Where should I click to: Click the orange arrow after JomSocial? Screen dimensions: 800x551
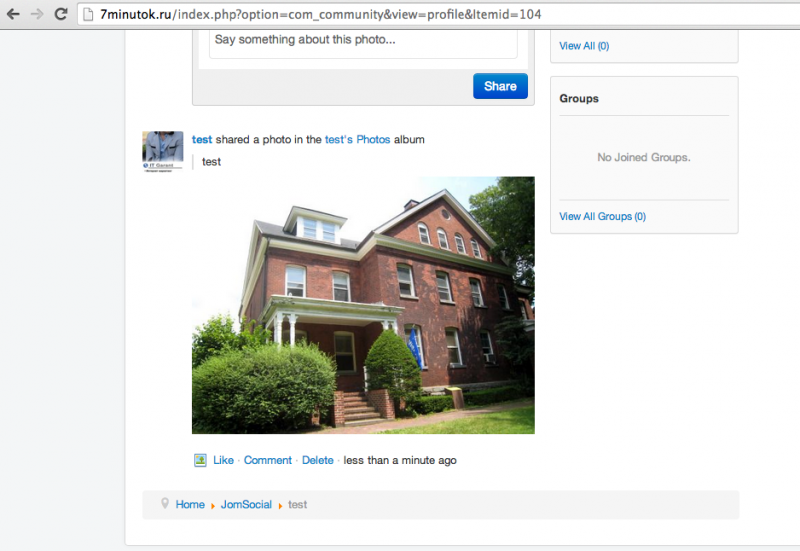[280, 506]
